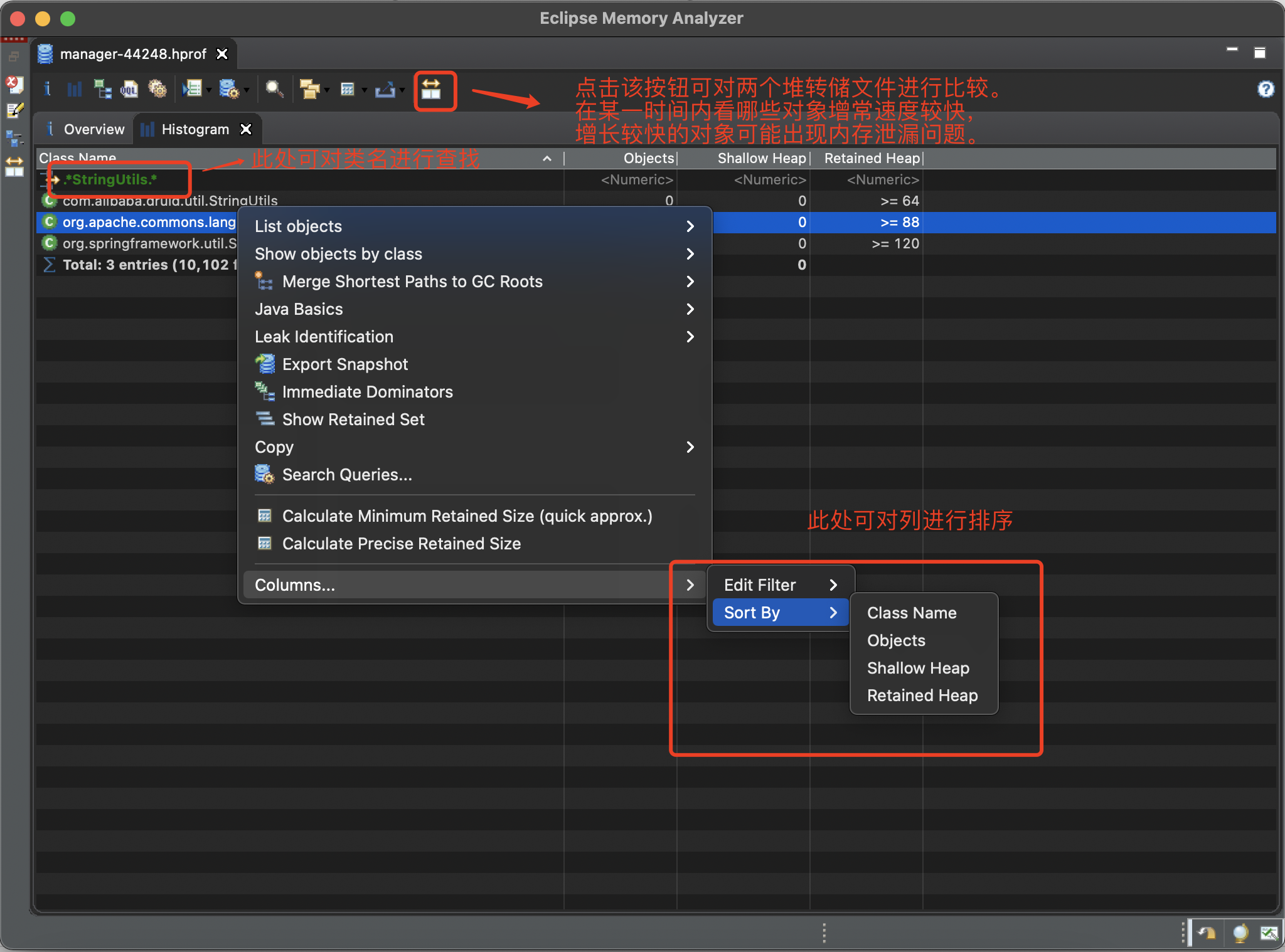
Task: Open the Edit Filter submenu
Action: coord(781,585)
